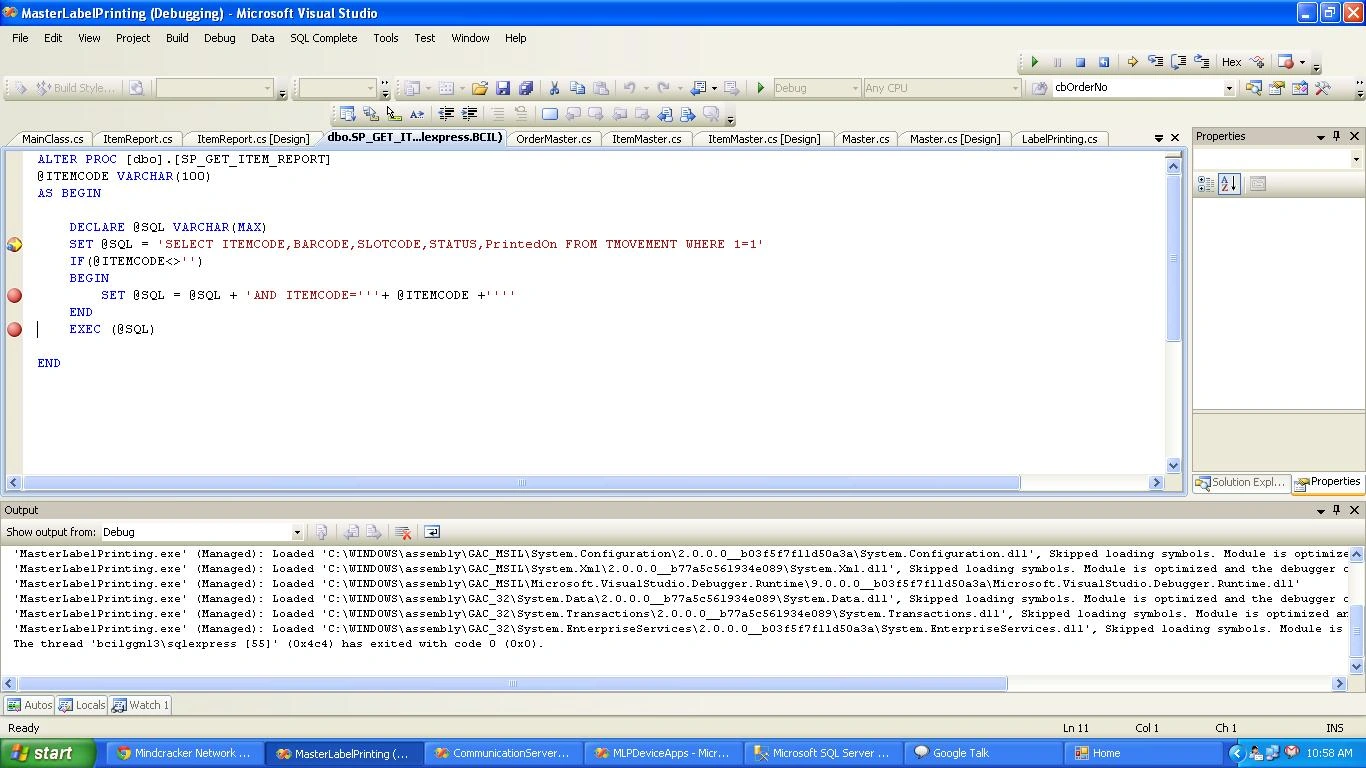Open the Locals window tab
The width and height of the screenshot is (1366, 768).
coord(81,705)
